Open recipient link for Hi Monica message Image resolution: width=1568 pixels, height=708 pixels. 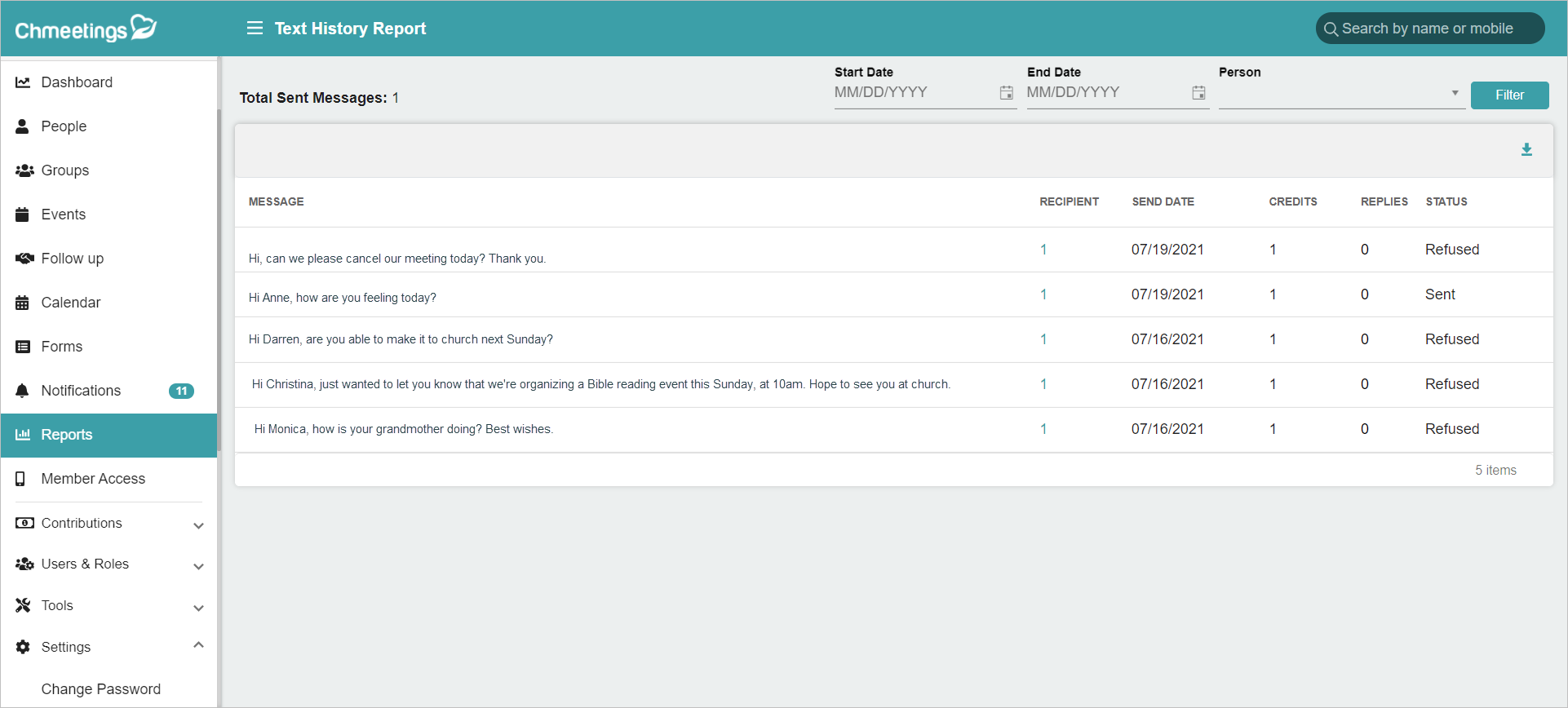click(1043, 429)
